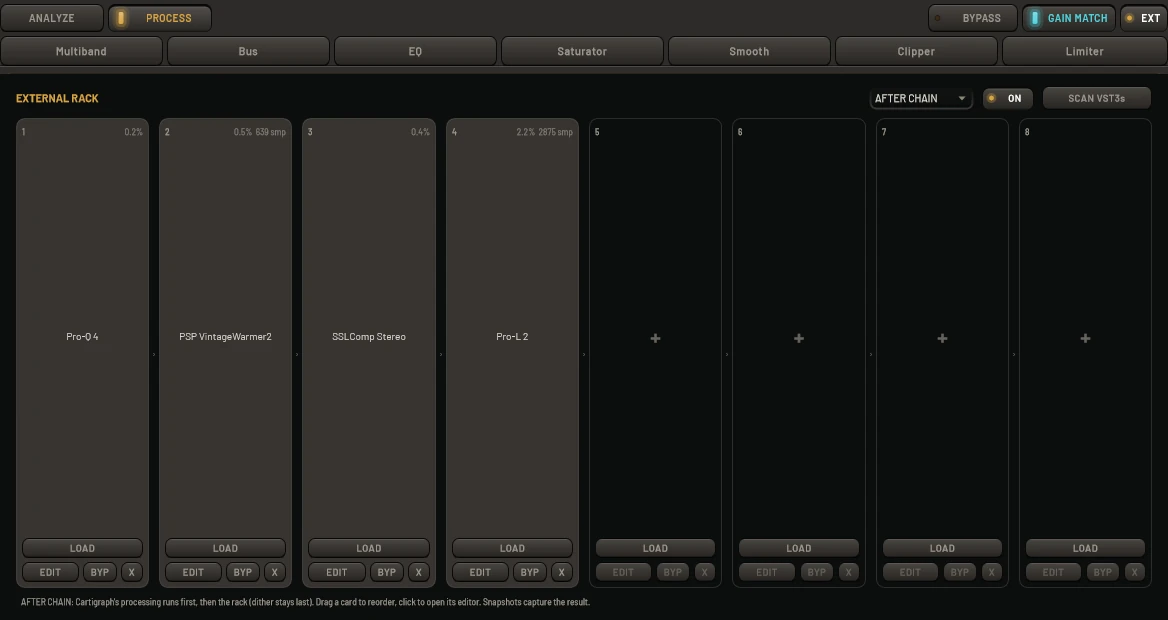
Task: Add a plugin with slot 5 plus icon
Action: coord(656,338)
